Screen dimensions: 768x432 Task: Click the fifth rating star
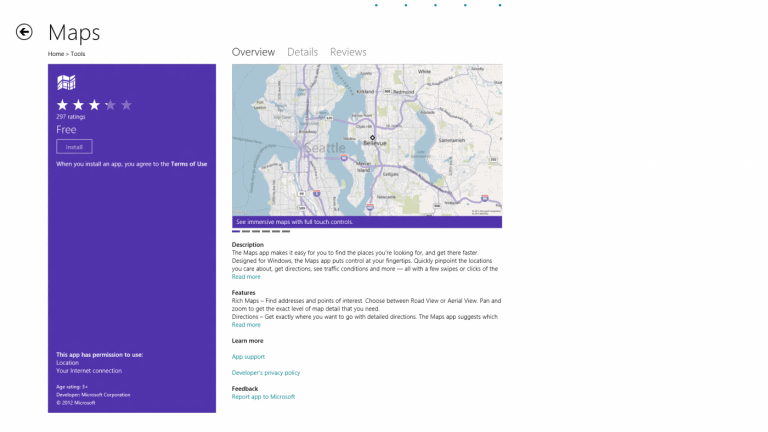pos(126,105)
